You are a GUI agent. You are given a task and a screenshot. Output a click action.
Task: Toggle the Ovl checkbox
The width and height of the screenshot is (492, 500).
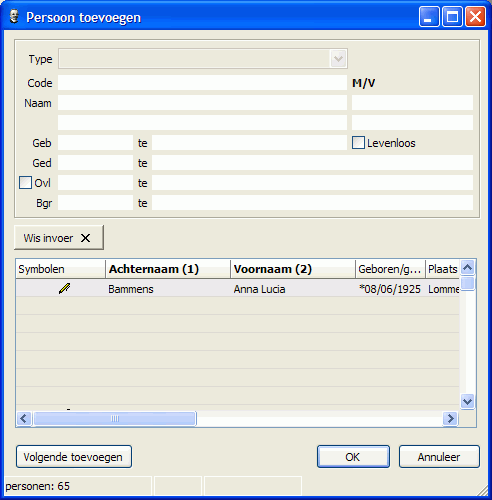(x=25, y=183)
